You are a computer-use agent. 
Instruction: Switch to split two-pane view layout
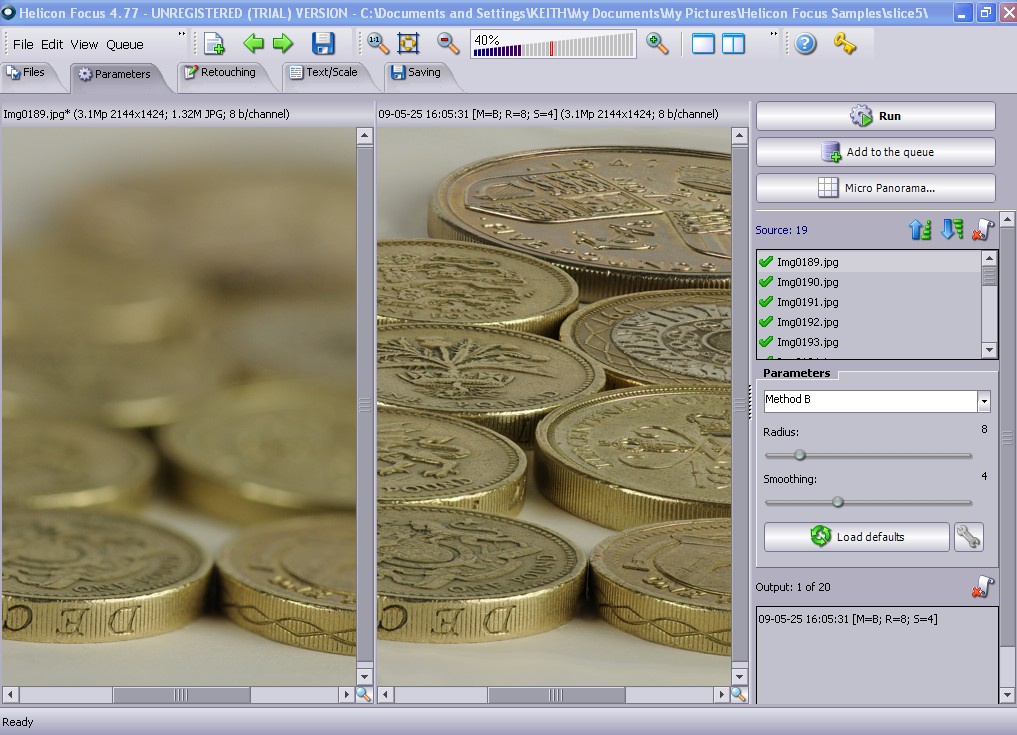click(734, 44)
